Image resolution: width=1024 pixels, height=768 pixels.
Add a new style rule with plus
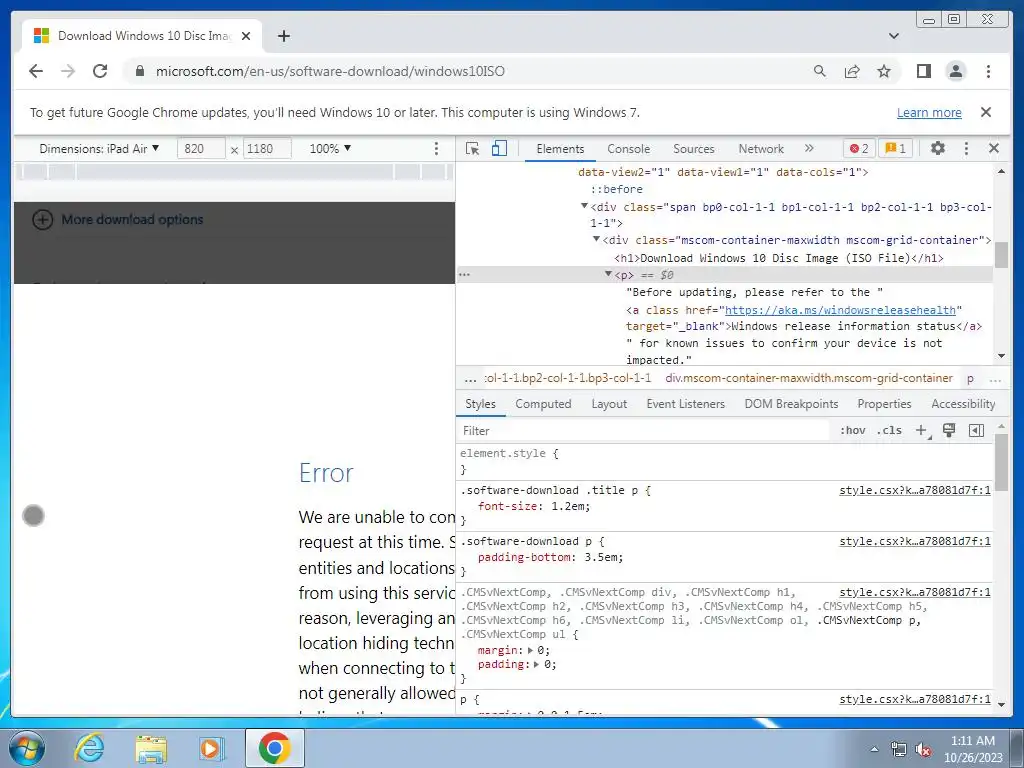tap(921, 430)
